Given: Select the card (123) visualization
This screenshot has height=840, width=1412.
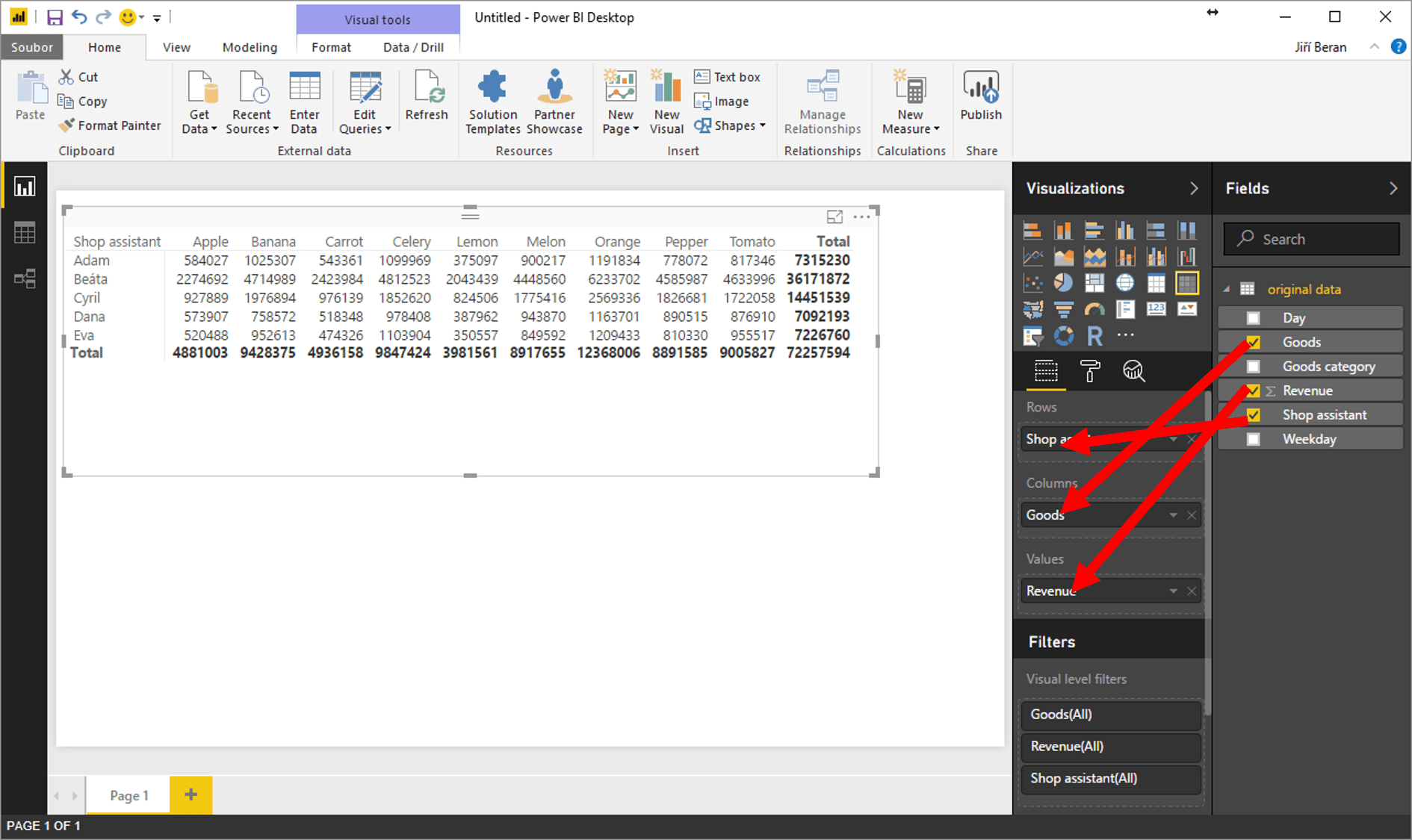Looking at the screenshot, I should point(1156,310).
